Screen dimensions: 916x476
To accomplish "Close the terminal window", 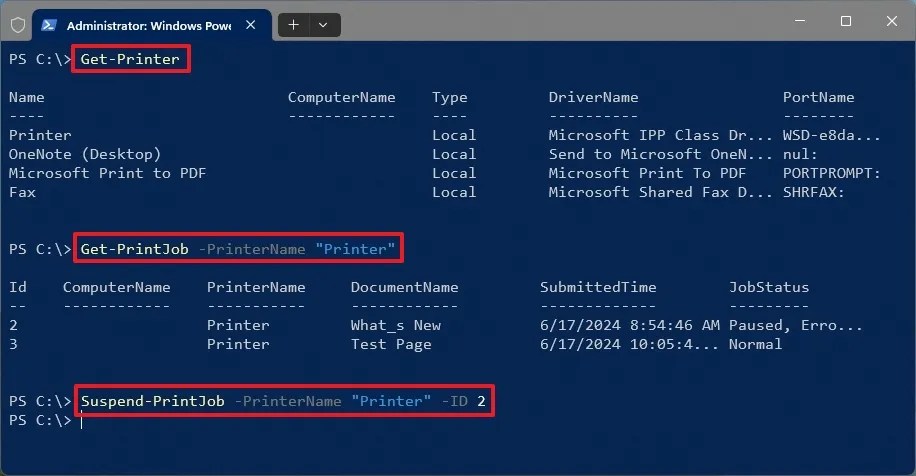I will pos(891,21).
